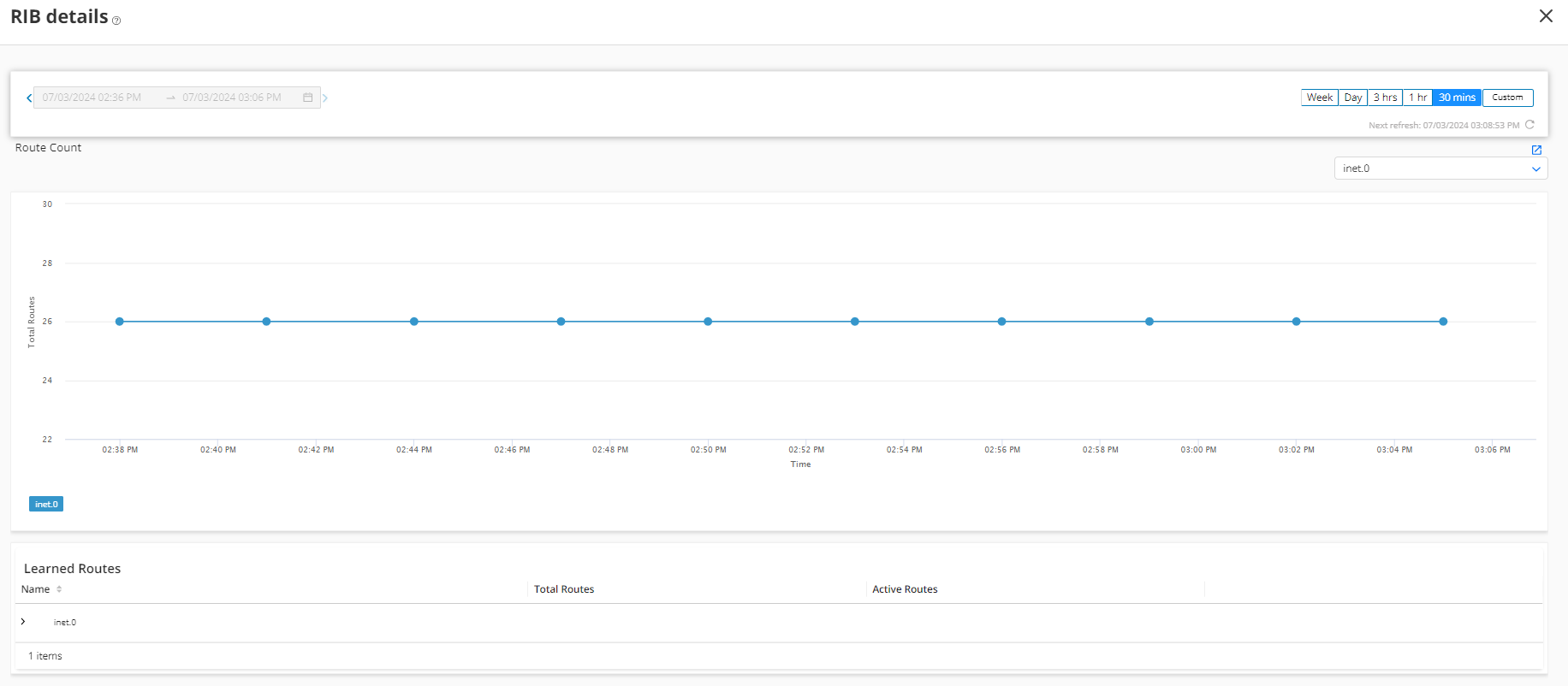This screenshot has height=686, width=1568.
Task: Select the 3 hrs time range
Action: (x=1385, y=98)
